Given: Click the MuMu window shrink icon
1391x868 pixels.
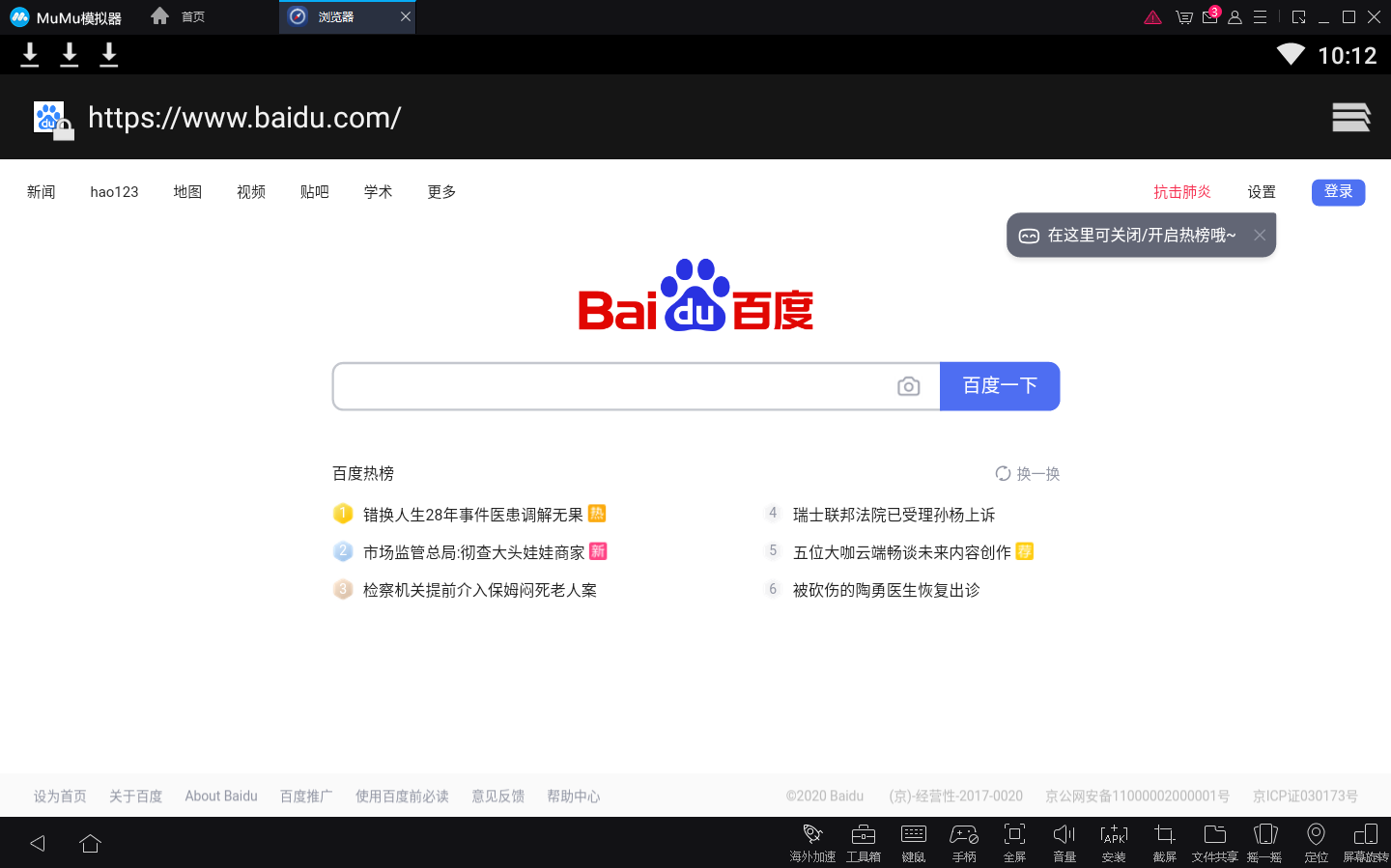Looking at the screenshot, I should (1298, 17).
